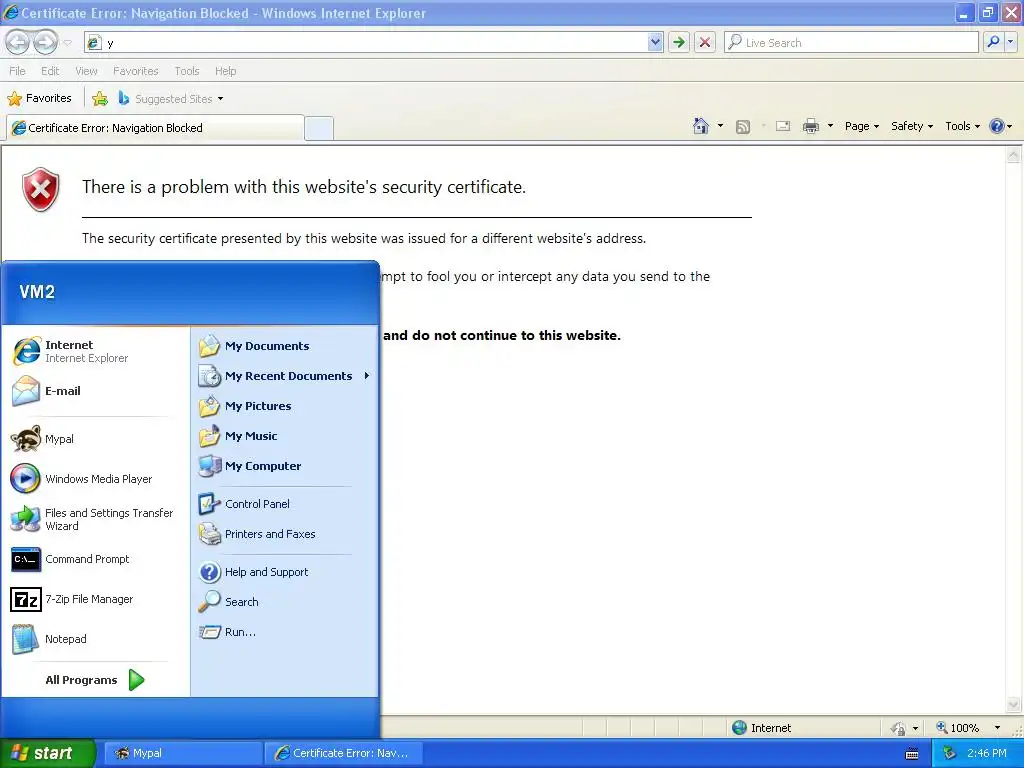Open Home button dropdown arrow

pos(720,126)
